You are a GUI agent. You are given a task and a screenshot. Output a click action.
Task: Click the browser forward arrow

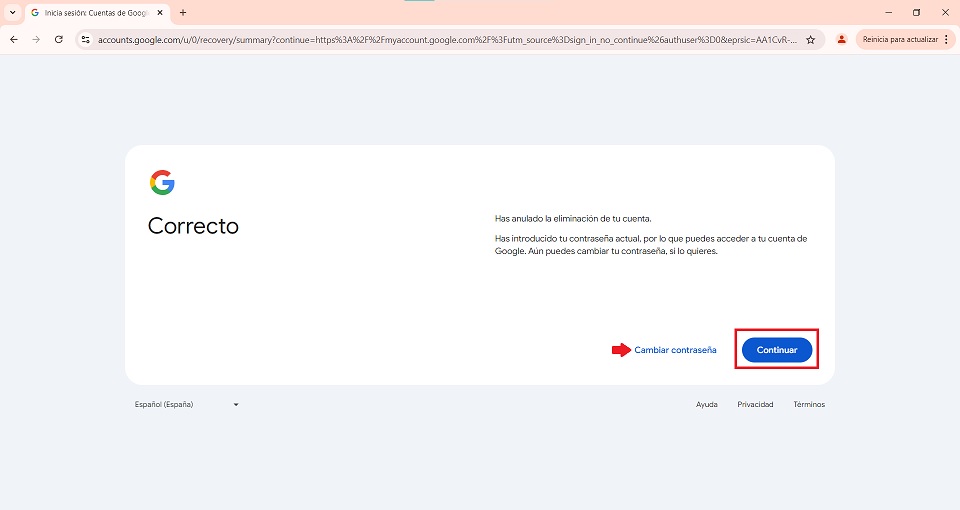pos(36,39)
